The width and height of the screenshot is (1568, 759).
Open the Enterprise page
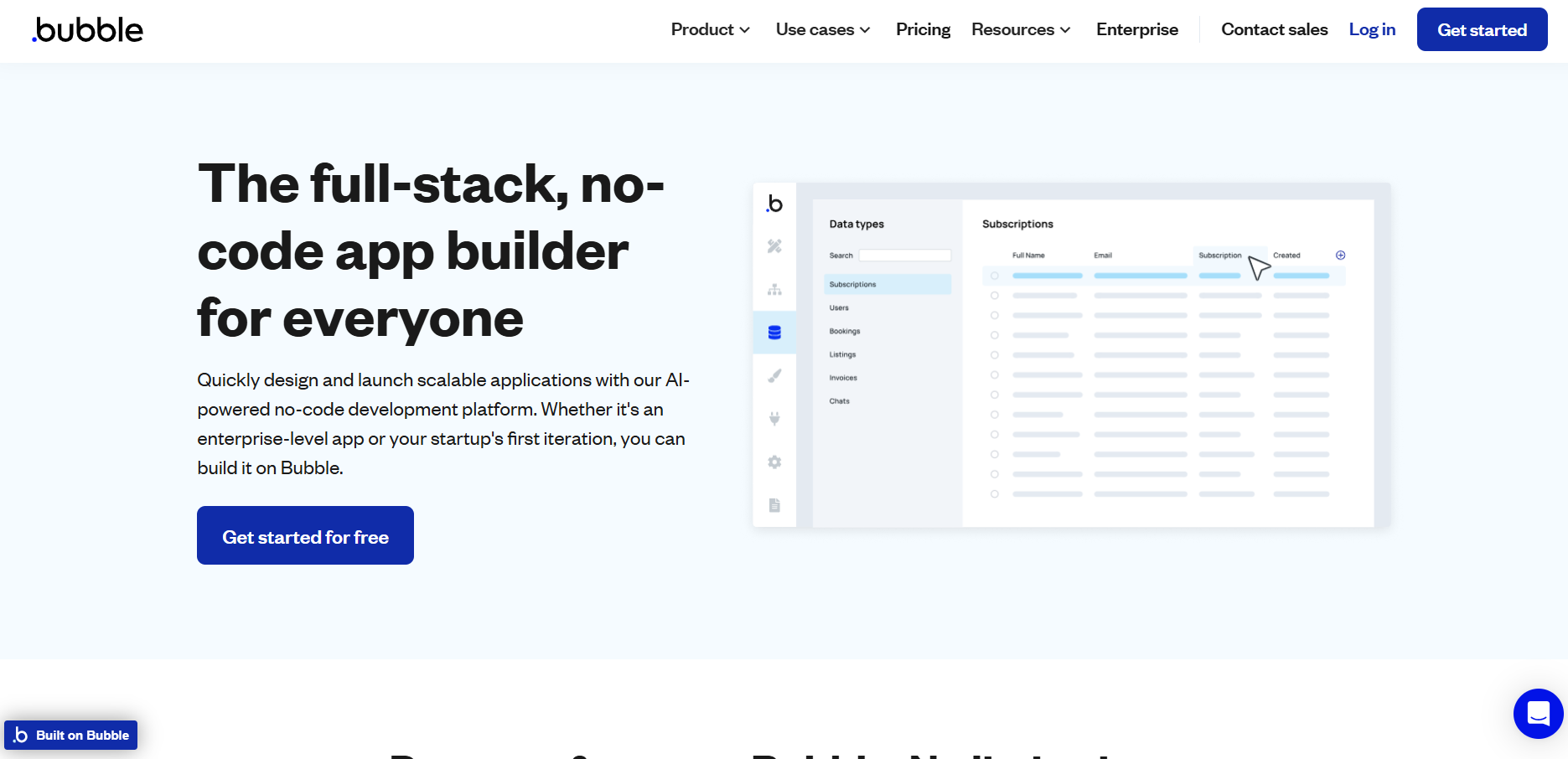click(1136, 29)
